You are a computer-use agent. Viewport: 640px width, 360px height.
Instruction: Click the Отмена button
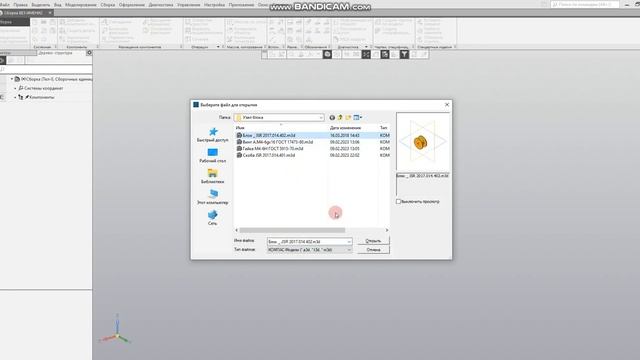tap(373, 249)
